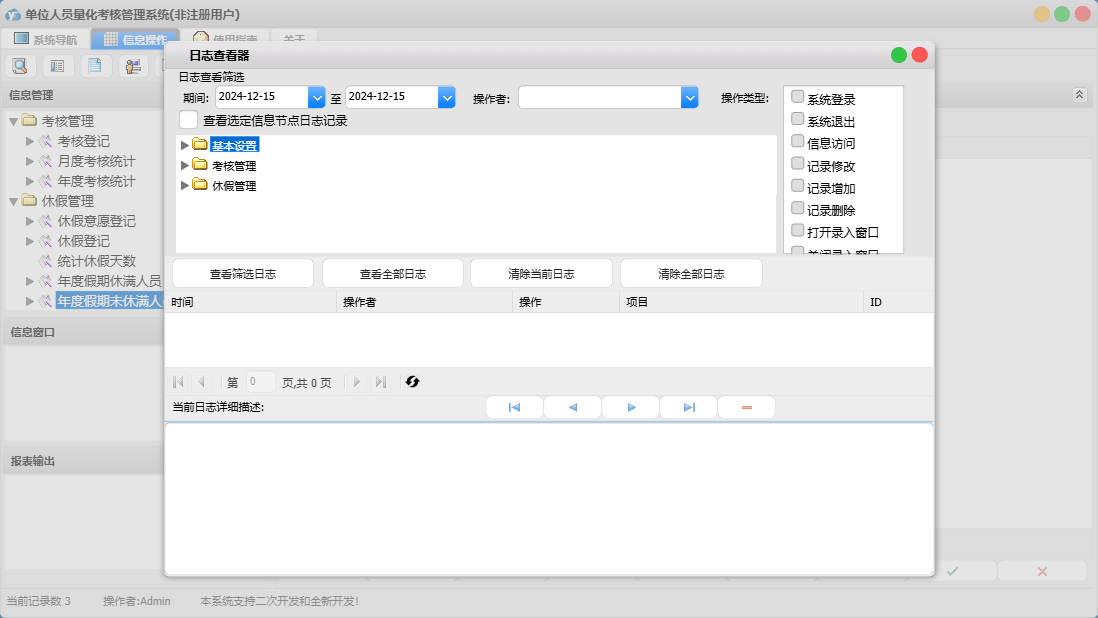The height and width of the screenshot is (618, 1098).
Task: Toggle 查看选定信息节点日志记录 checkbox
Action: 188,120
